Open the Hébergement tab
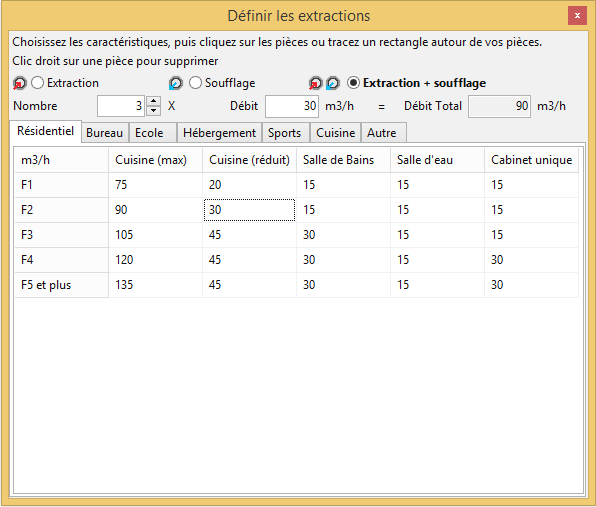596x507 pixels. pos(219,133)
